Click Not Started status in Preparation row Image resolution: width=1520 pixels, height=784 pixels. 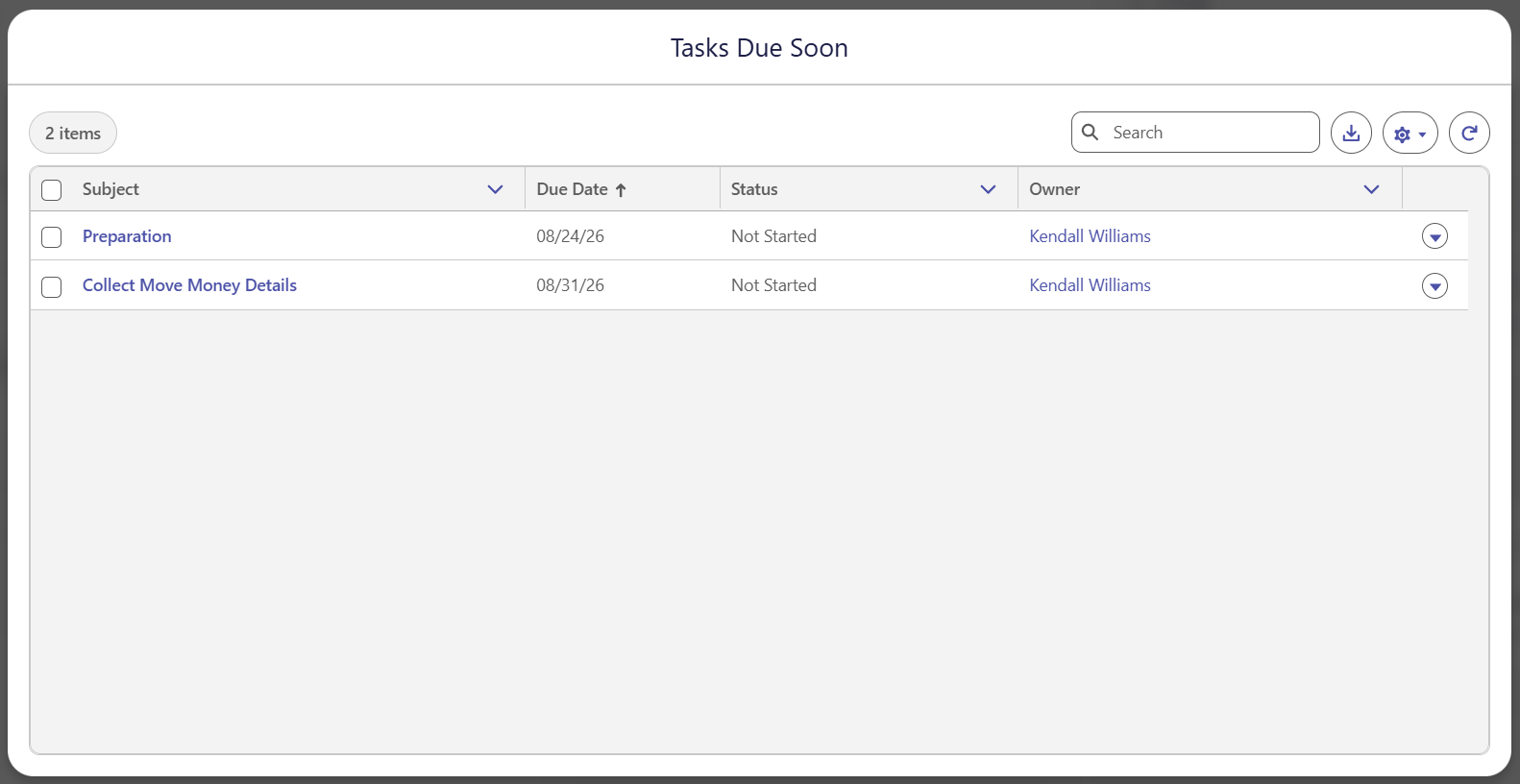(773, 236)
